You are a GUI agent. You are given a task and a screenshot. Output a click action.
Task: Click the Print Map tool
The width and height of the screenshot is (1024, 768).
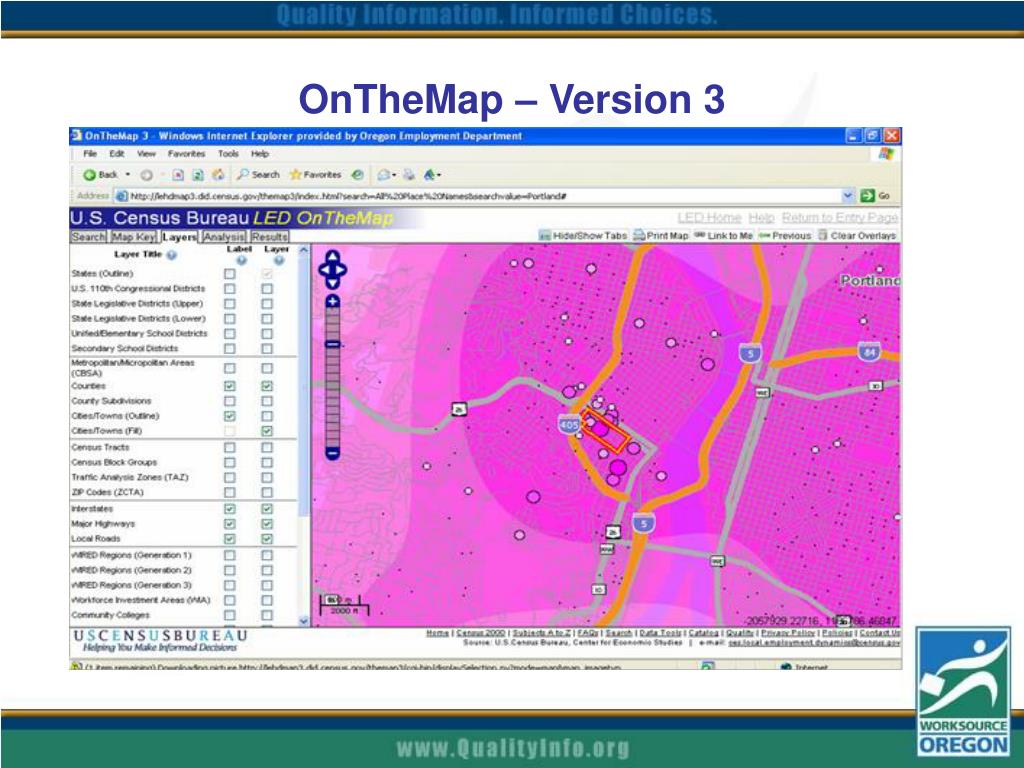(x=661, y=236)
